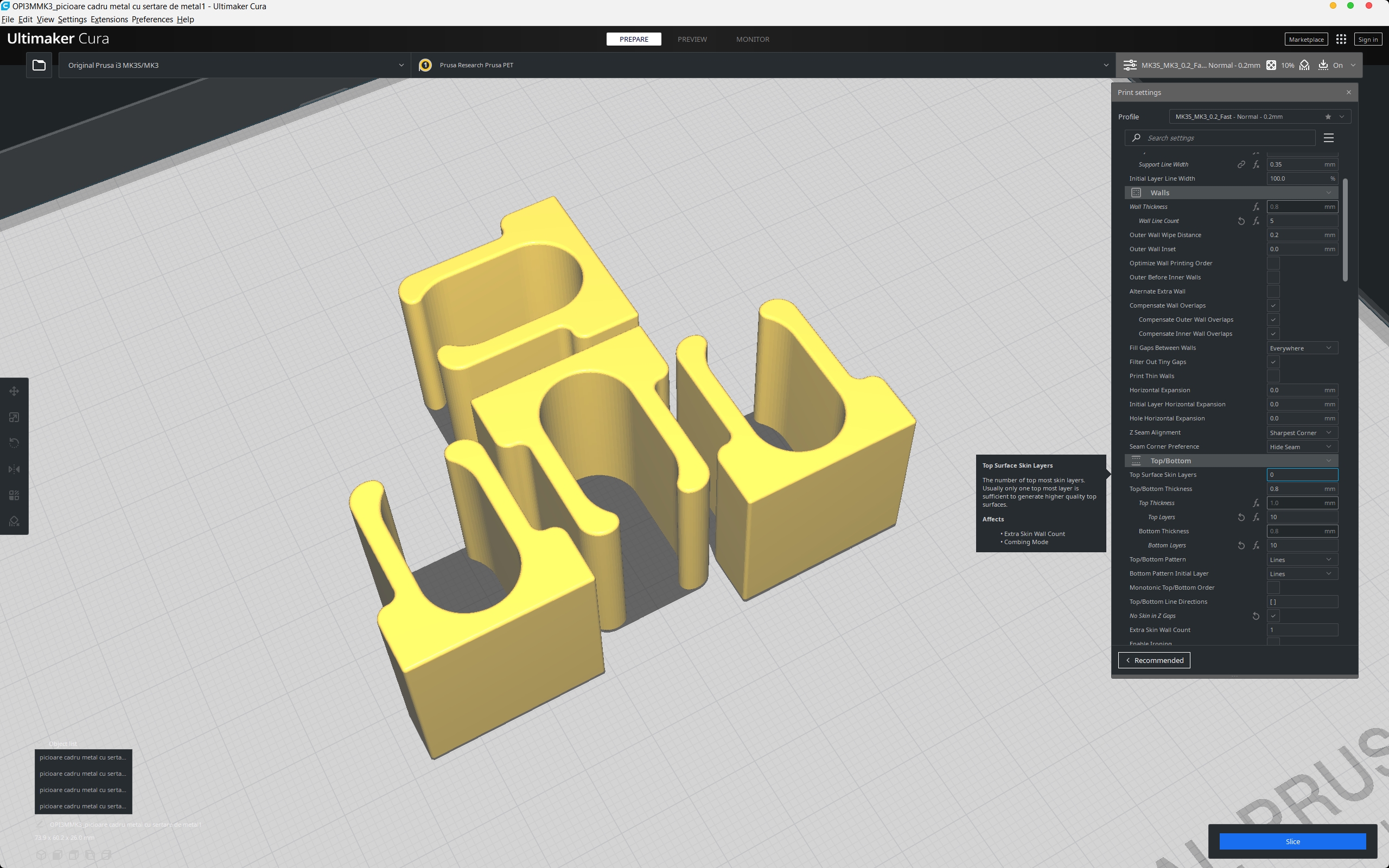Reset Top Layers value to default
This screenshot has height=868, width=1389.
(x=1241, y=517)
